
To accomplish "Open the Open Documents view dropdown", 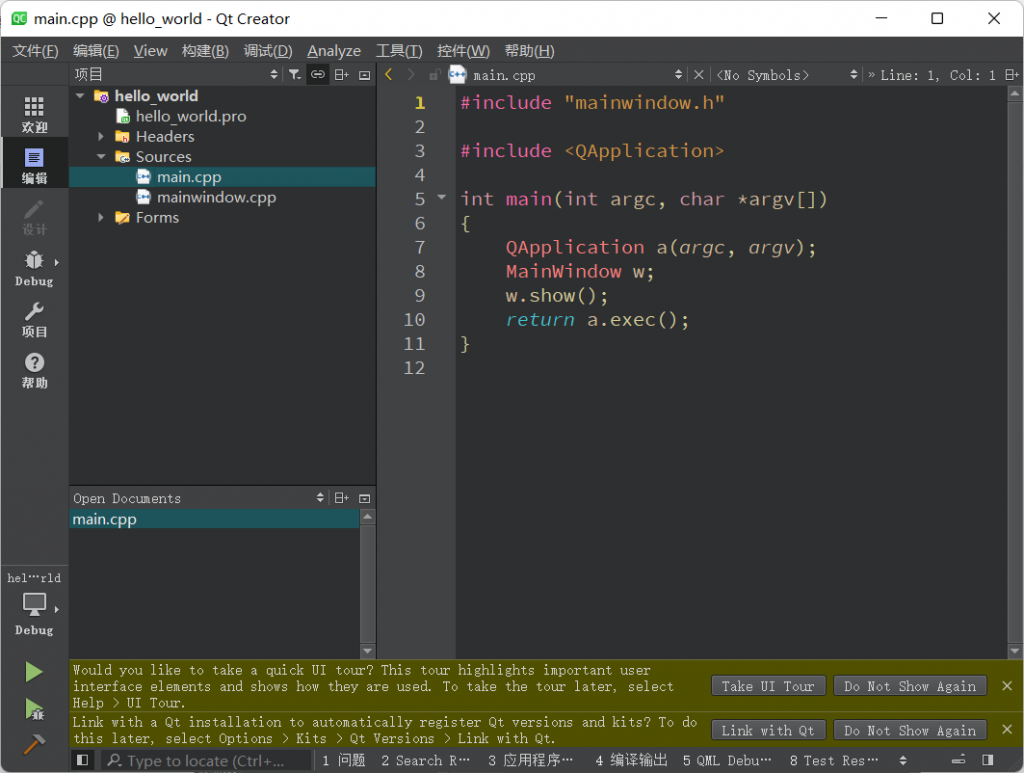I will point(320,497).
